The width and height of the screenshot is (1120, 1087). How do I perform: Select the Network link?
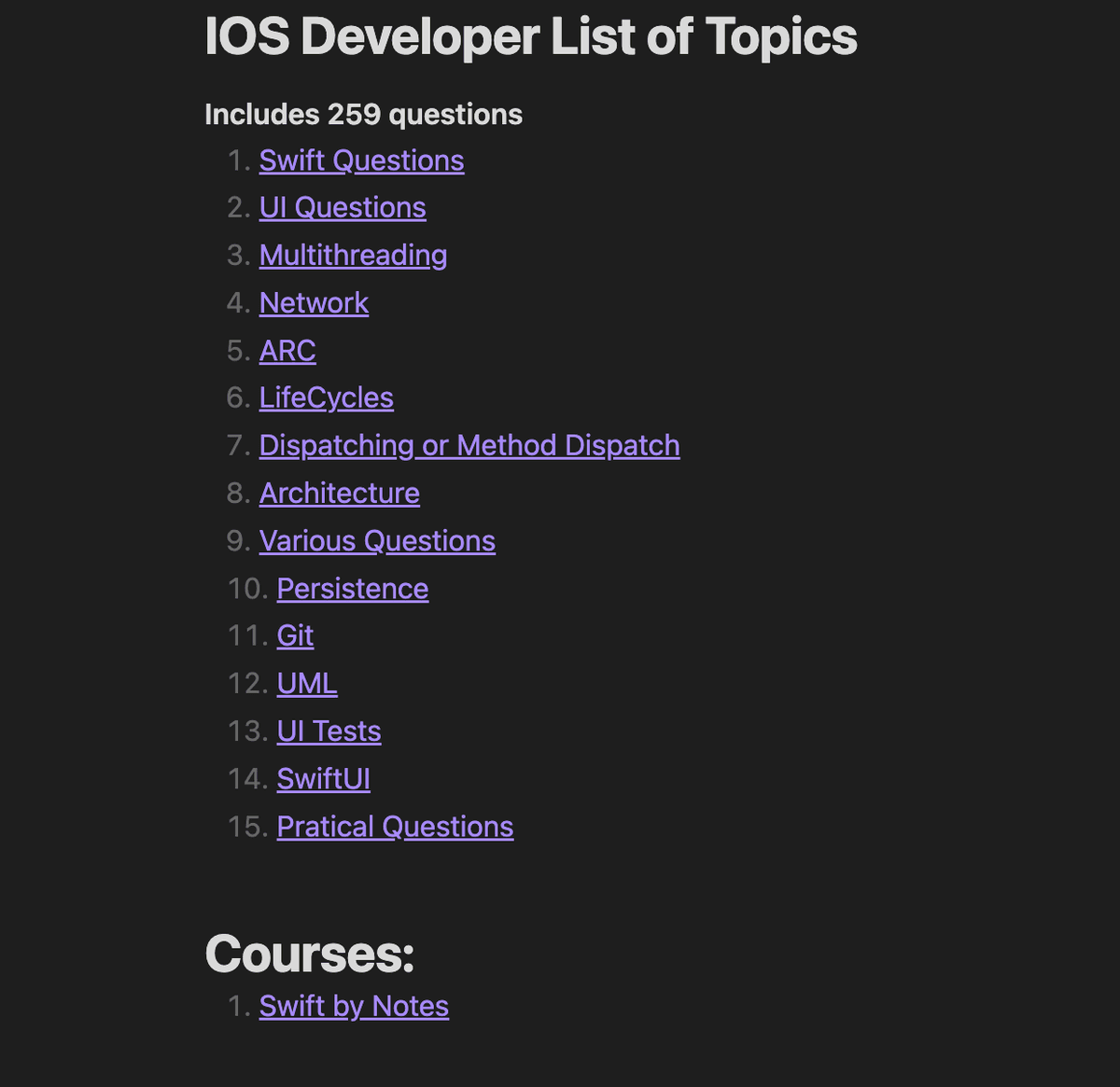pyautogui.click(x=314, y=303)
